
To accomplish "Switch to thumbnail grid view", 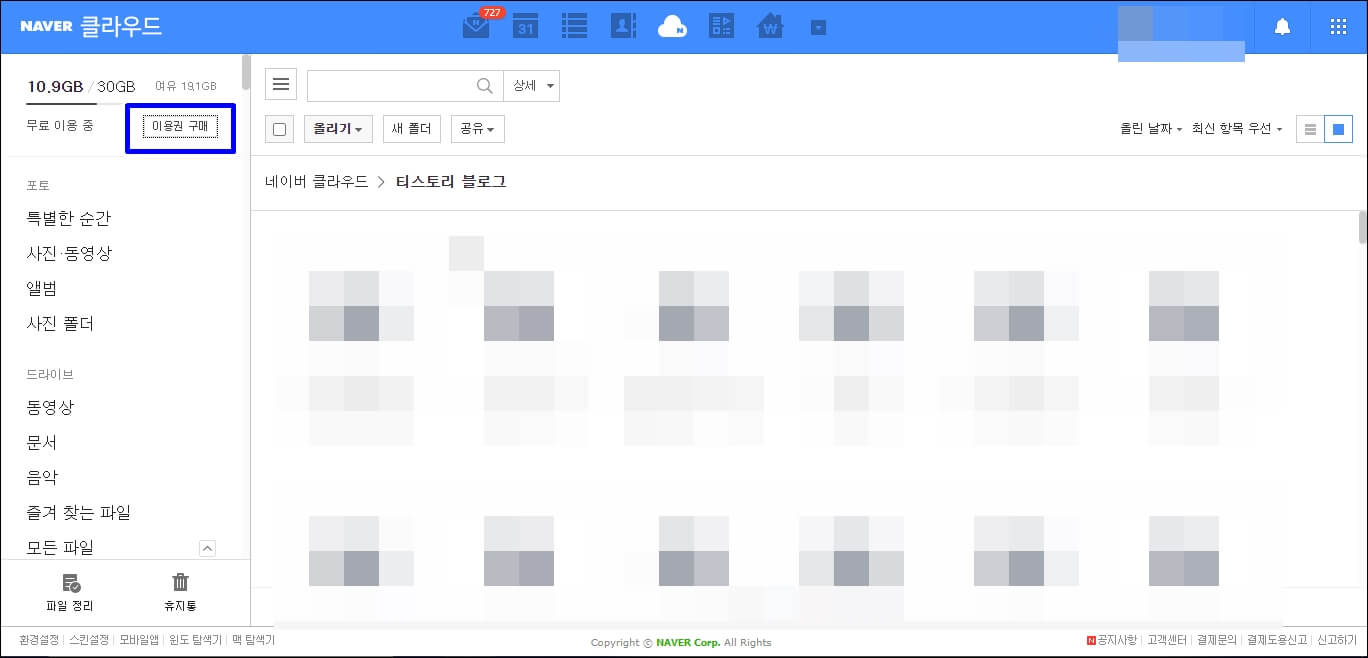I will click(1338, 129).
